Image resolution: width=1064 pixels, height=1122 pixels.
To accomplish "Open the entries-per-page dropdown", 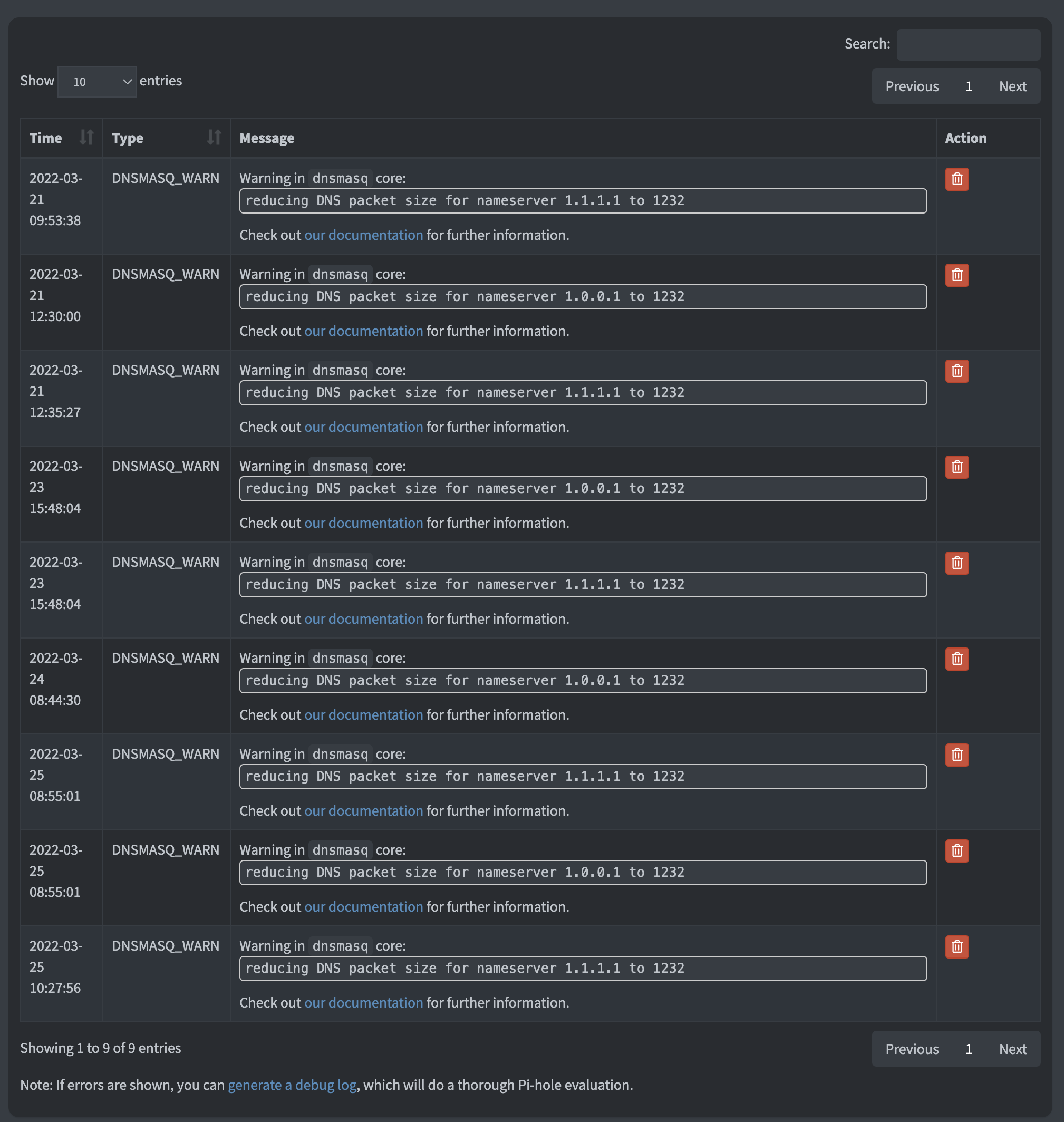I will 96,81.
